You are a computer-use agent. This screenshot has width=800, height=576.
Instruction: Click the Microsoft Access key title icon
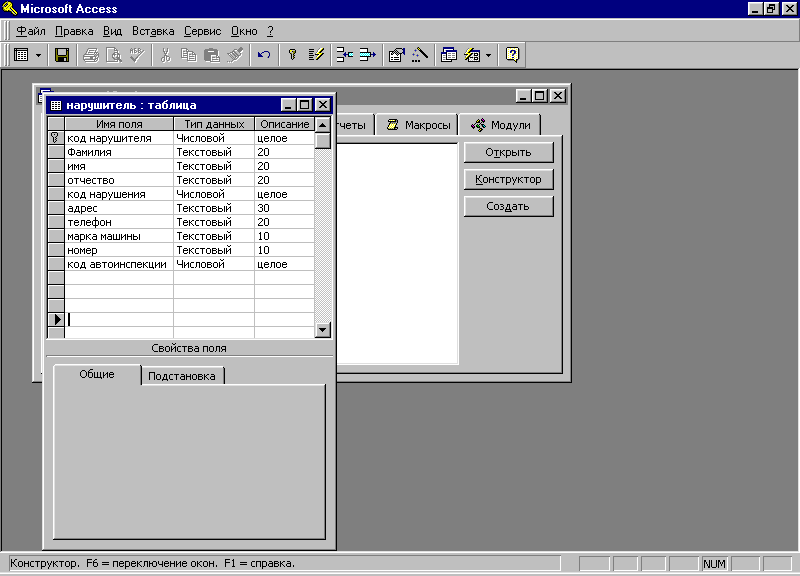(x=9, y=9)
